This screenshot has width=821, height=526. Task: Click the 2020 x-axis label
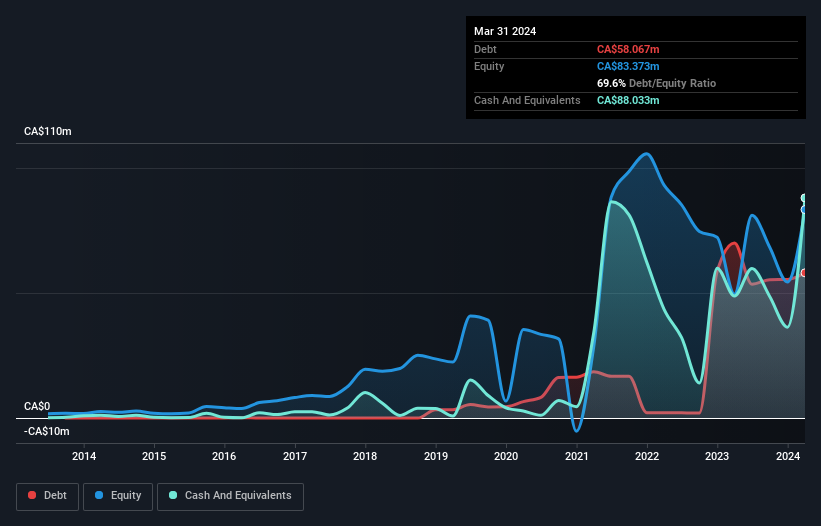click(506, 456)
